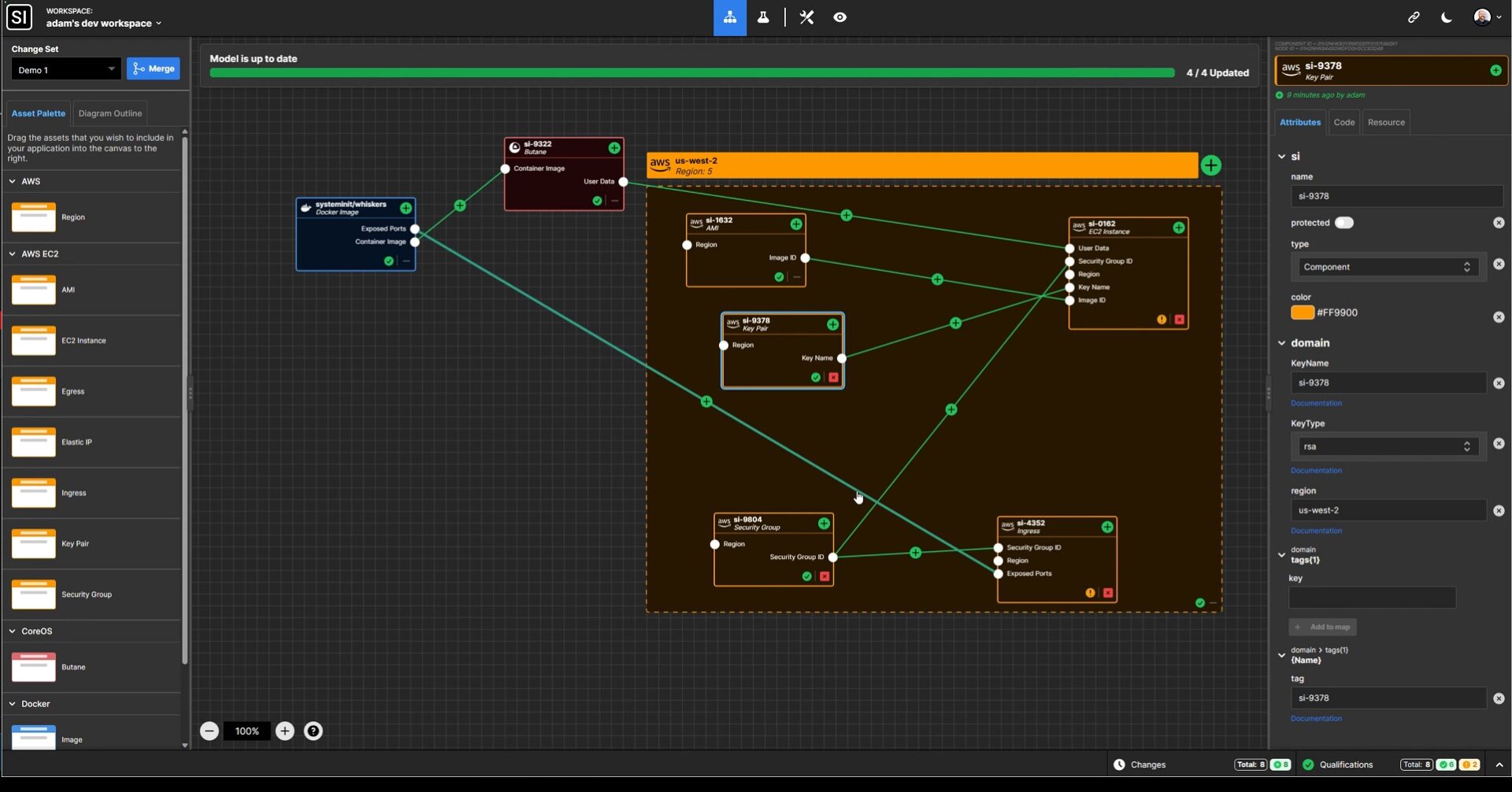This screenshot has height=792, width=1512.
Task: Click the SI logo in the top-left corner
Action: tap(19, 17)
